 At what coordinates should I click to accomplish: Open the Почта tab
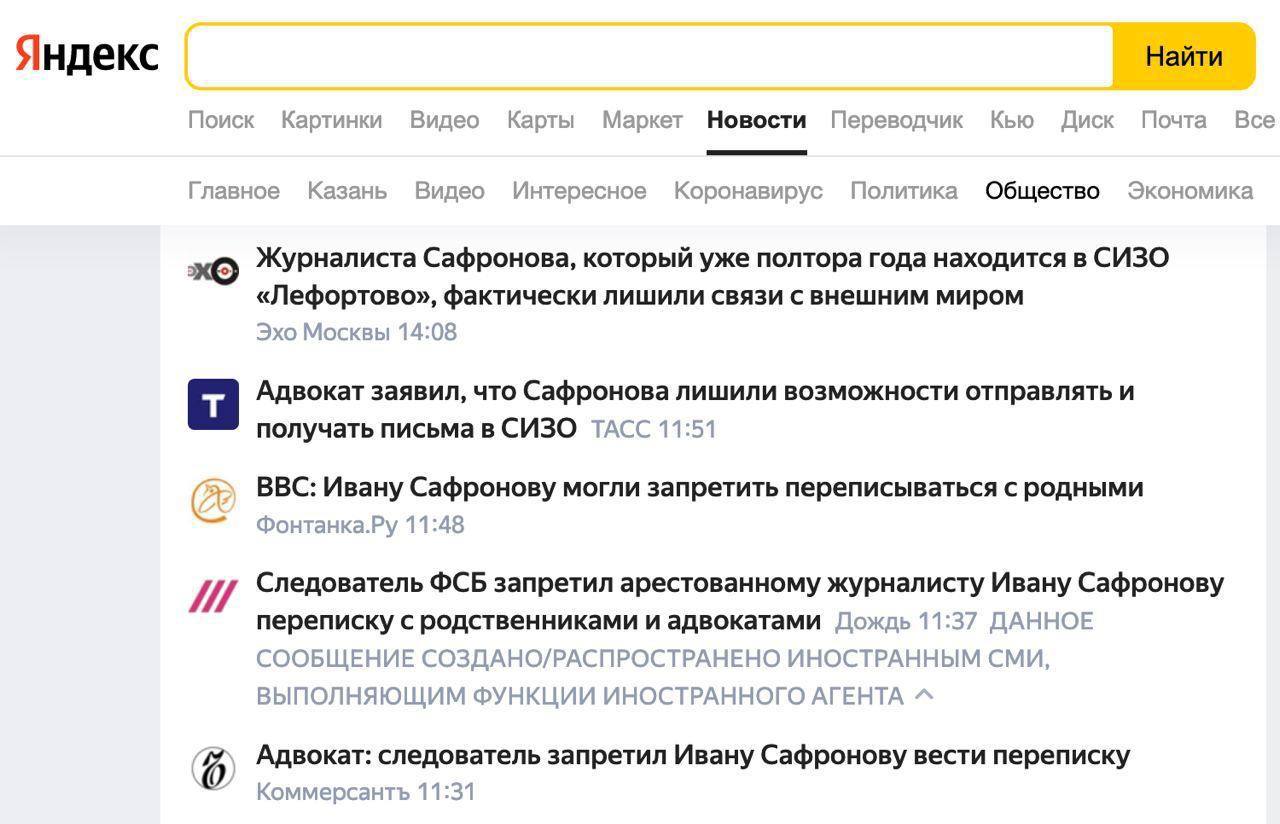coord(1173,120)
